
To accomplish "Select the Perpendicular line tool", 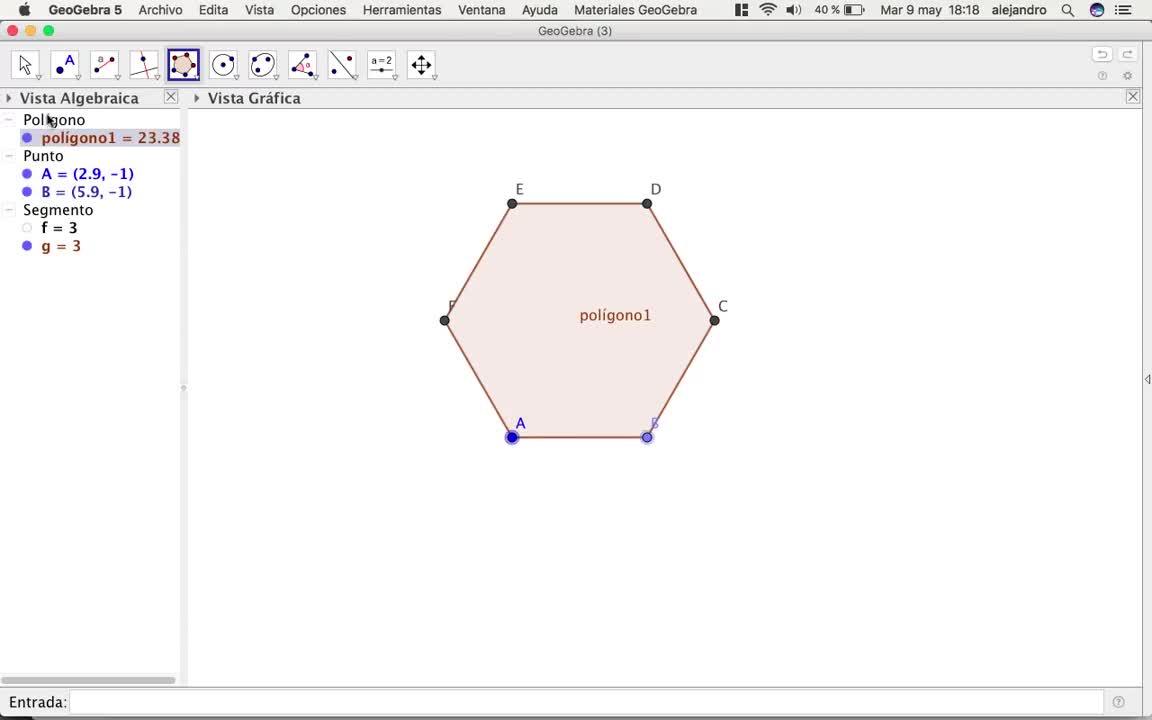I will [x=144, y=65].
